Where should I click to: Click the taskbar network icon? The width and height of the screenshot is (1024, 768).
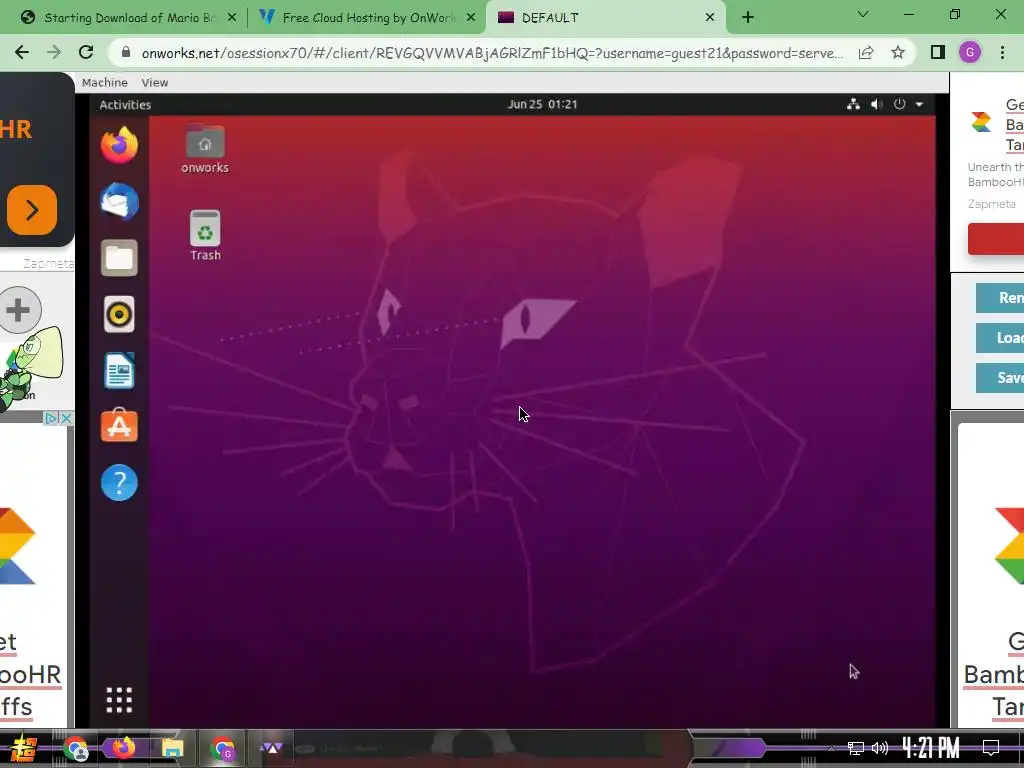coord(856,748)
